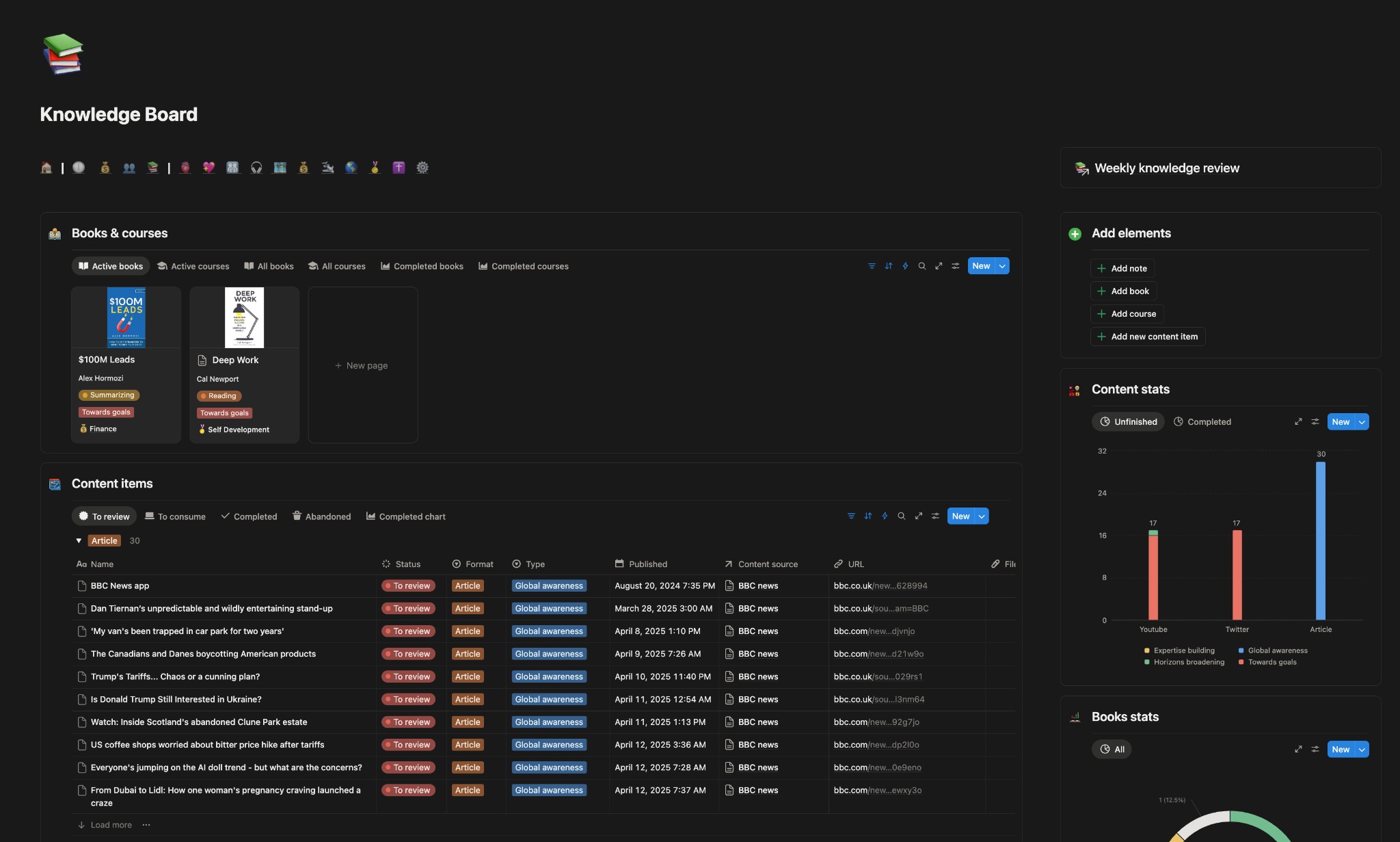Open the To consume tab in Content items
1400x842 pixels.
(175, 516)
